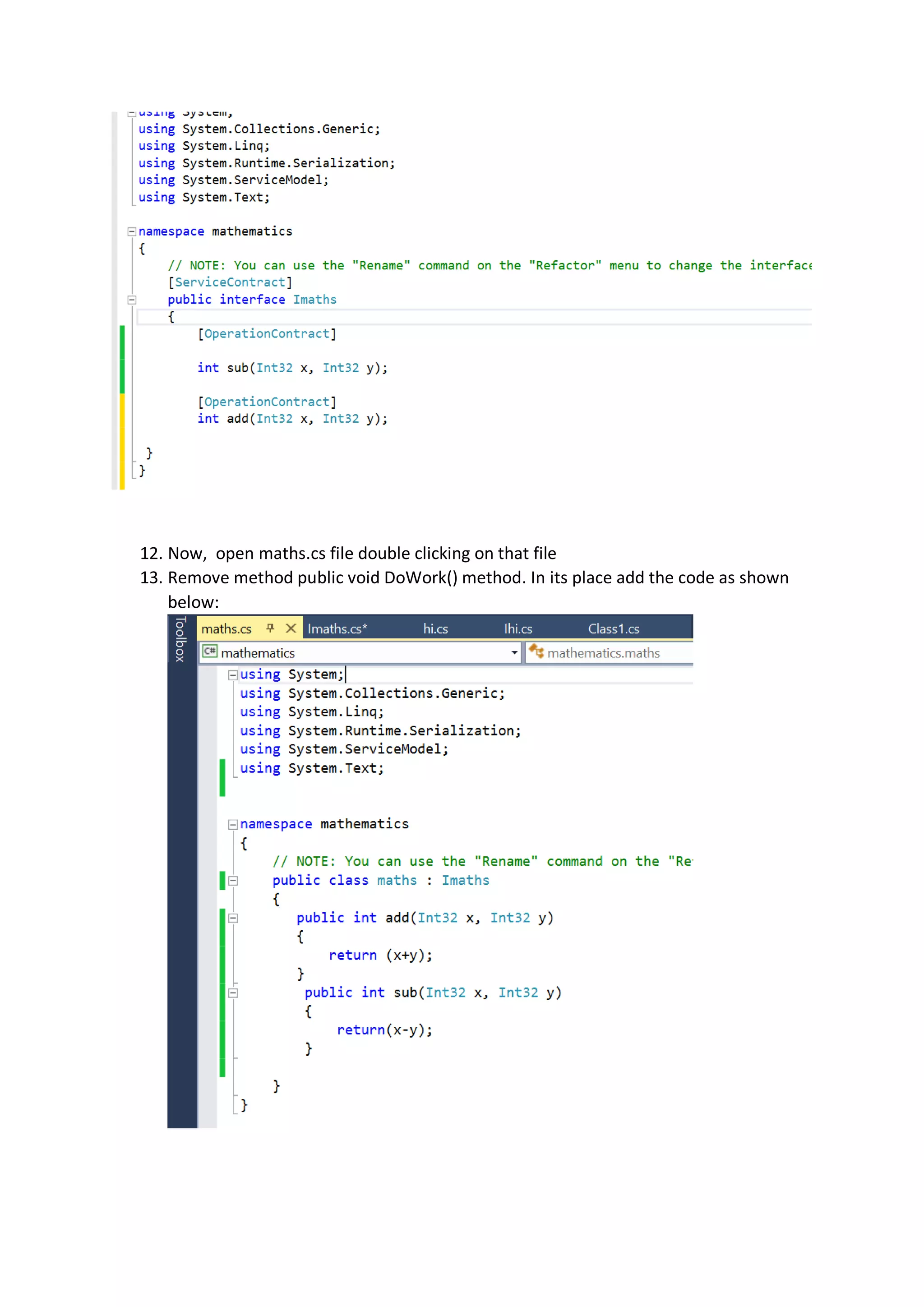Open the mathematics namespace dropdown
The image size is (924, 1307).
(x=514, y=652)
